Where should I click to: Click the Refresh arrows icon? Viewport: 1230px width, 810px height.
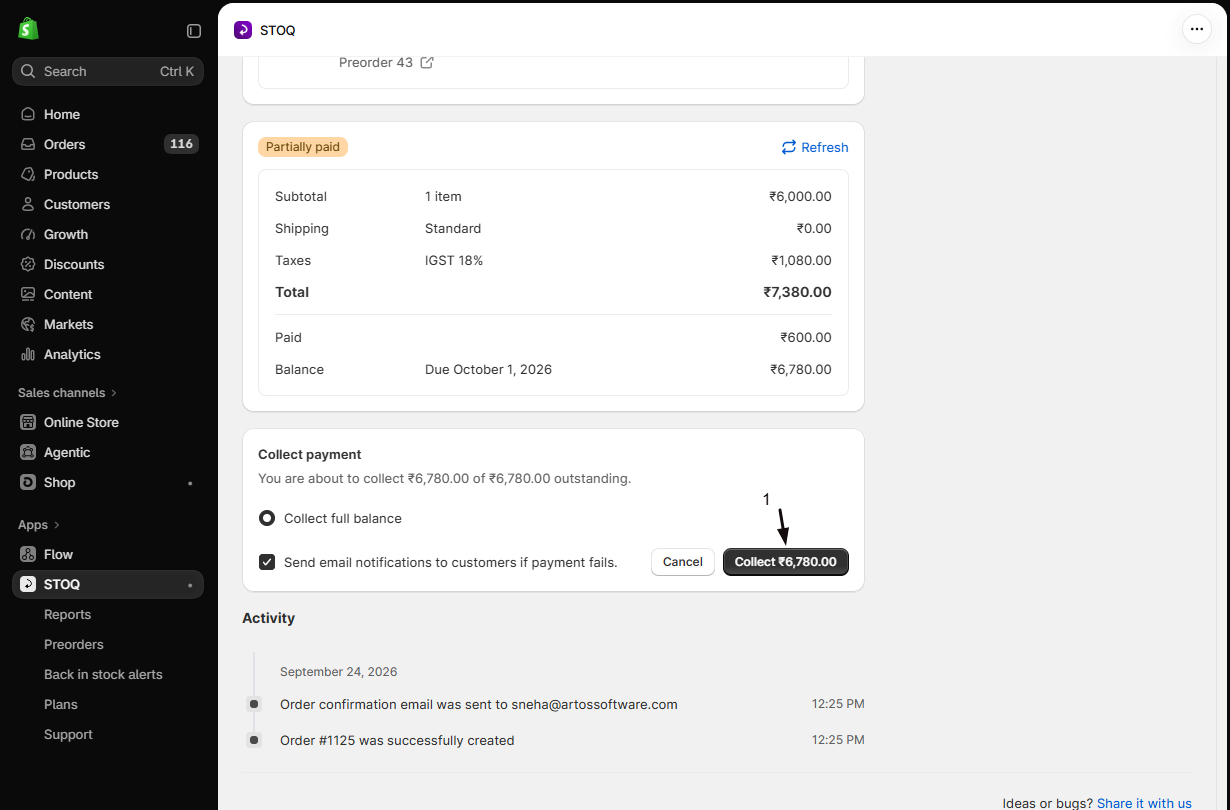789,147
